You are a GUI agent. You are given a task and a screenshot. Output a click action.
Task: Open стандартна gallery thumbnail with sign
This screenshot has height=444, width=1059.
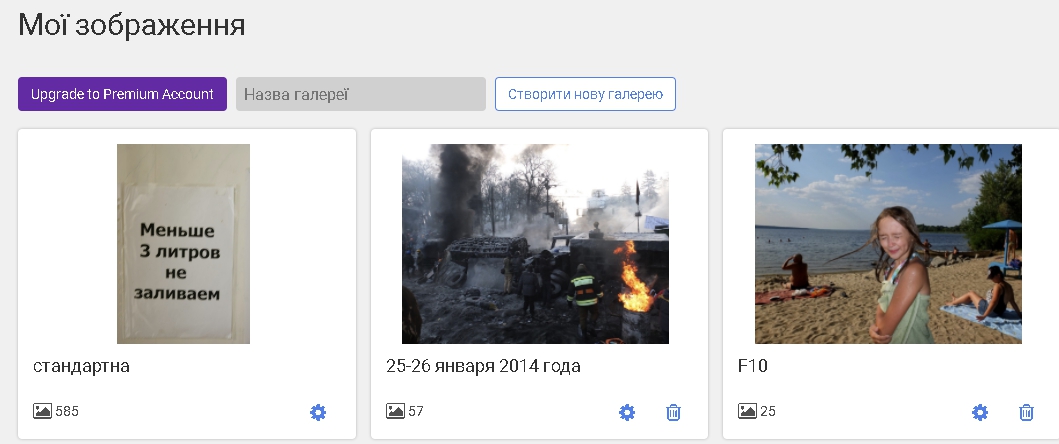(x=184, y=244)
